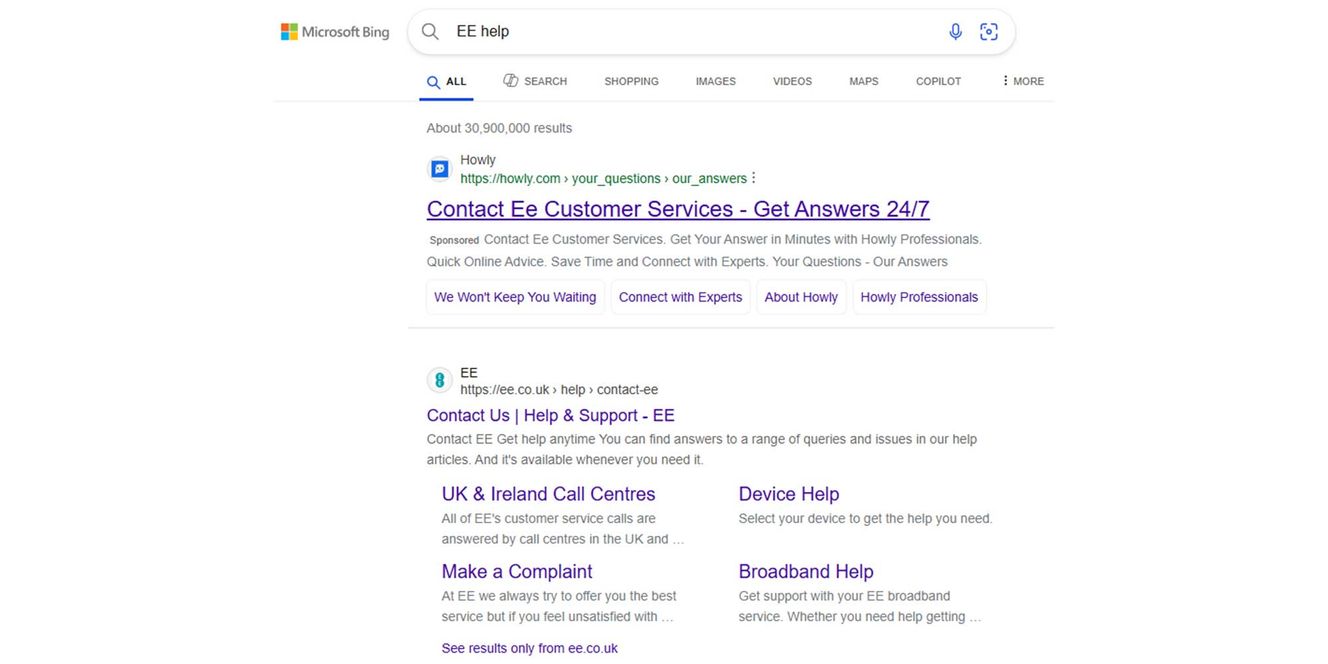Click the Howly site favicon
Viewport: 1328px width, 664px height.
click(439, 169)
